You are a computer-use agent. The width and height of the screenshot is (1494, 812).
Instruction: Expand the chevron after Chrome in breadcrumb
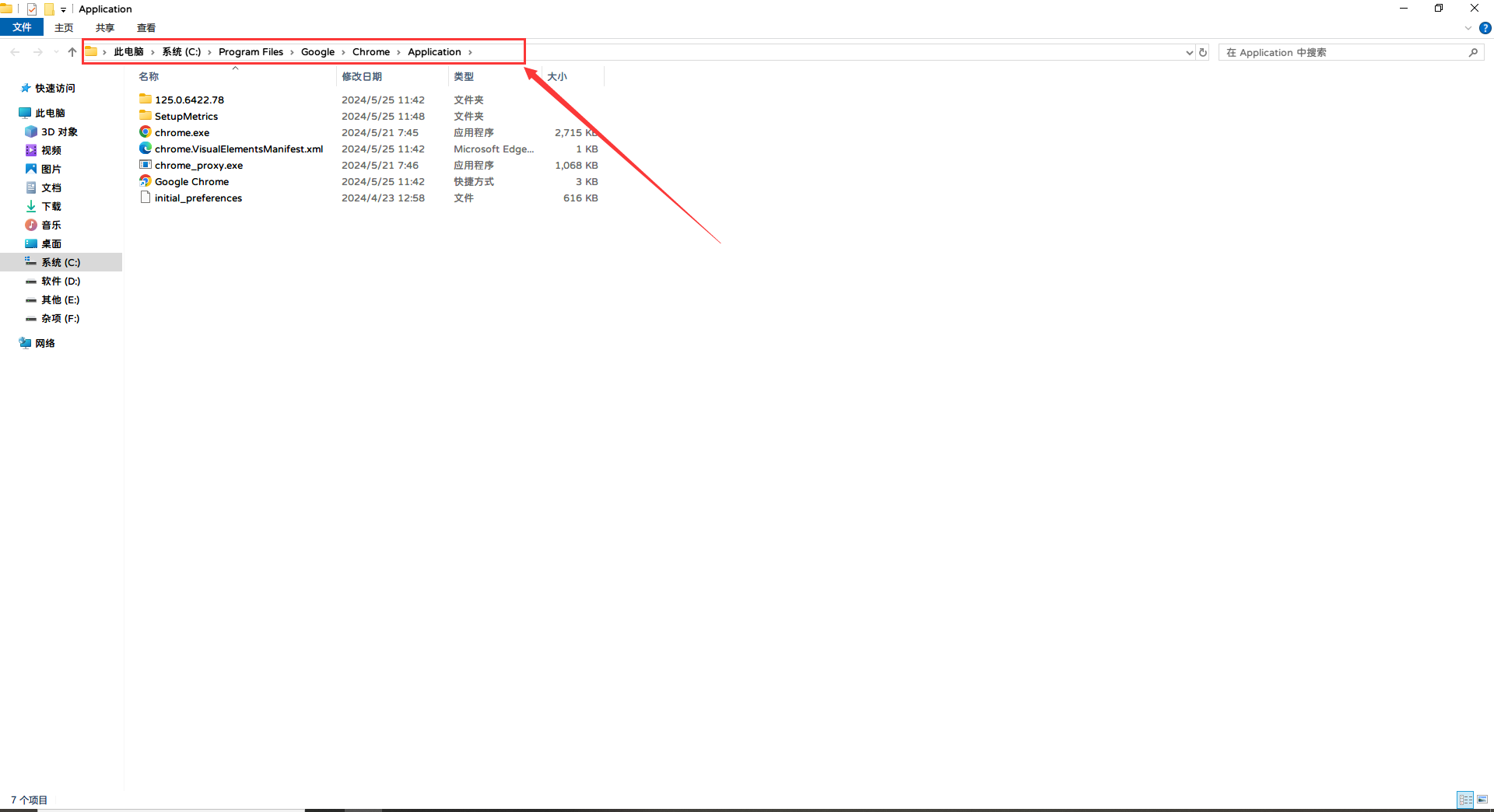pyautogui.click(x=398, y=52)
